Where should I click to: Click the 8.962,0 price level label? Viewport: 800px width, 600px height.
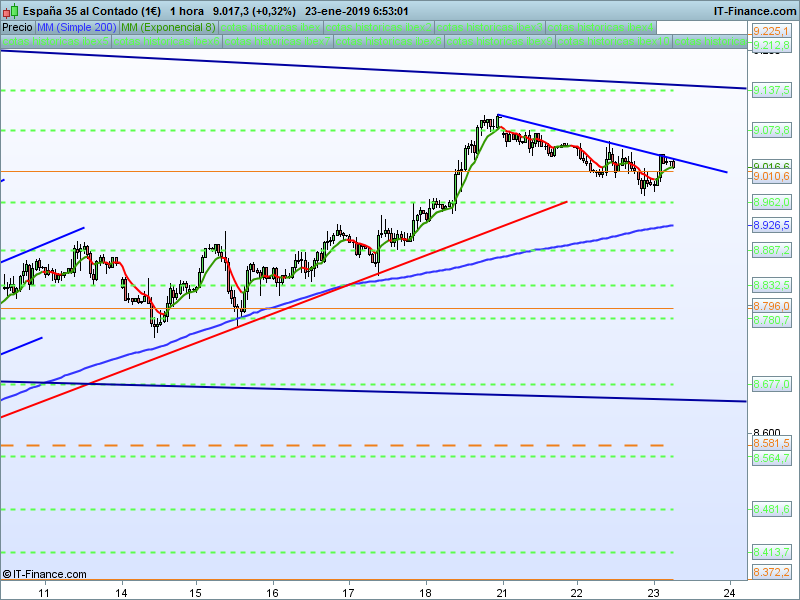pos(771,203)
